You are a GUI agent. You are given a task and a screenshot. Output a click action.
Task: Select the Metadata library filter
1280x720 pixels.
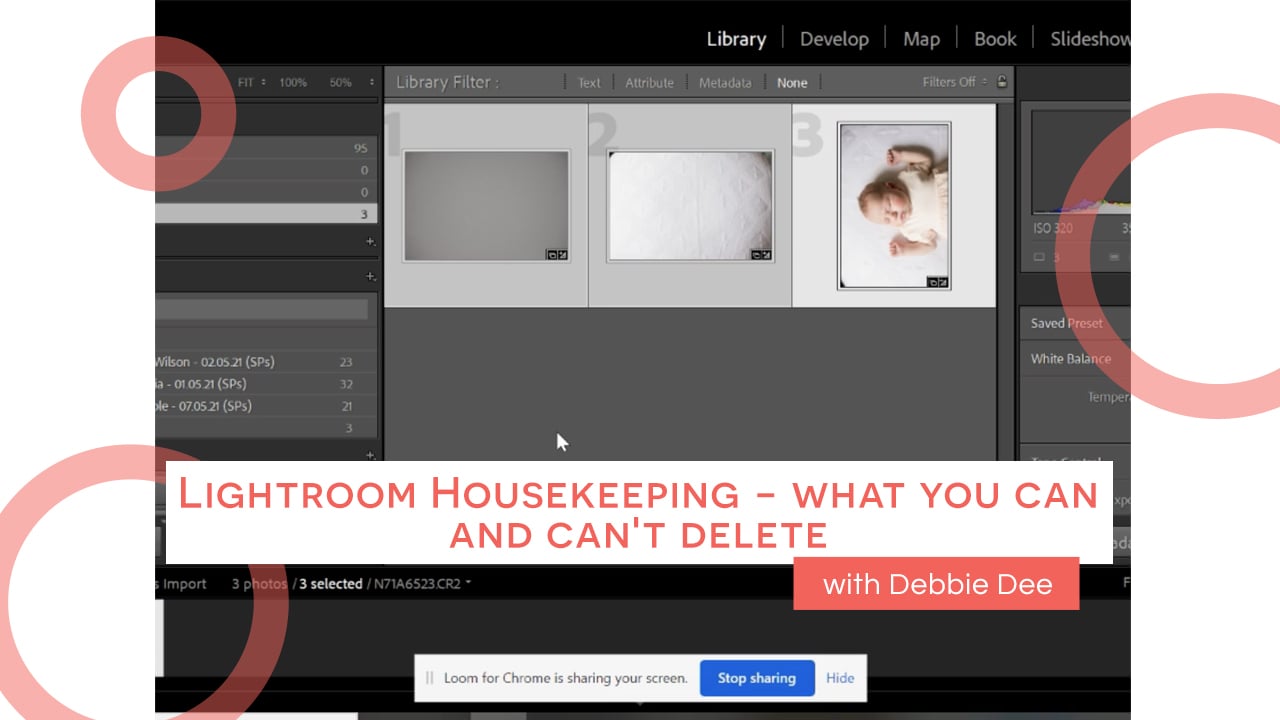[x=725, y=83]
